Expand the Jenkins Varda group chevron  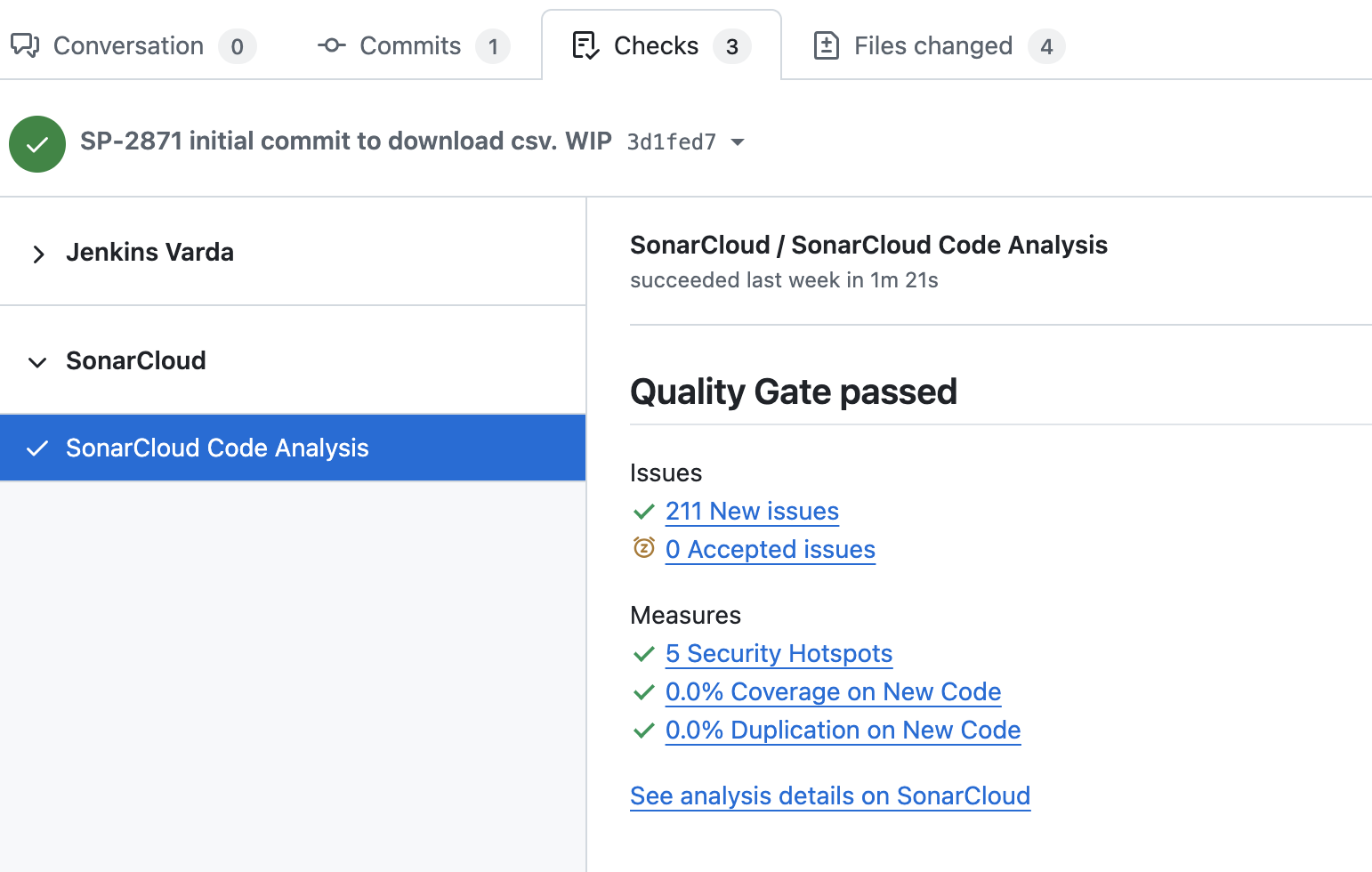pyautogui.click(x=37, y=254)
